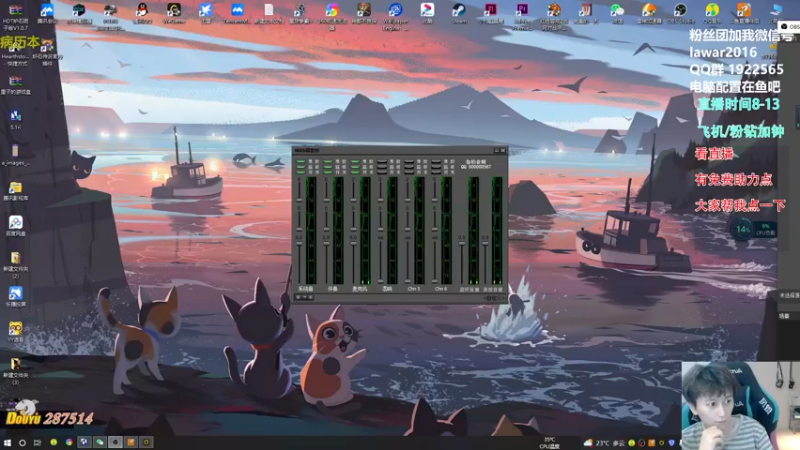Toggle the middle green switch above 系统音 channel

tap(301, 167)
